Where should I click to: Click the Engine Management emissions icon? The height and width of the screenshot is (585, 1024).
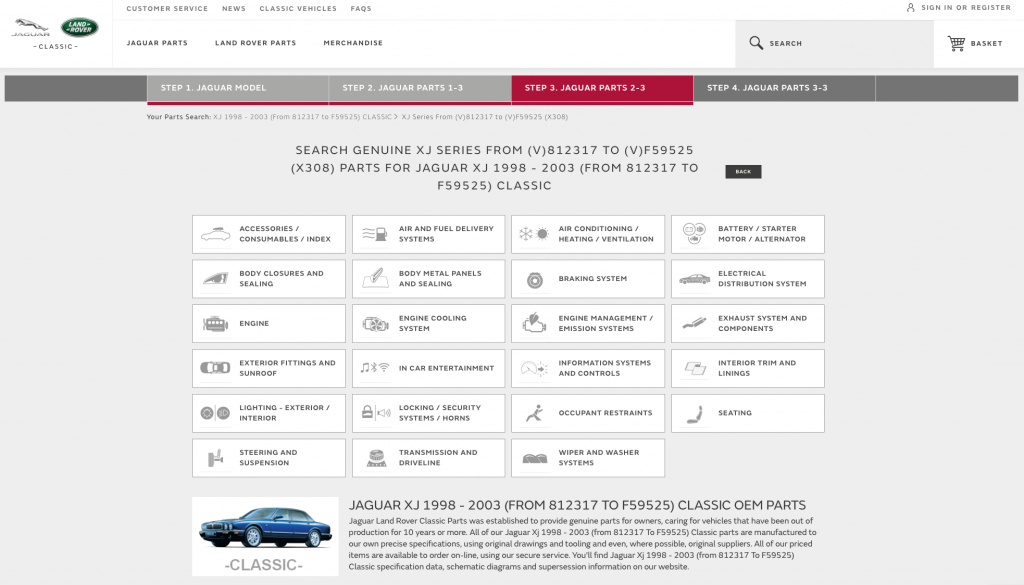pyautogui.click(x=534, y=323)
